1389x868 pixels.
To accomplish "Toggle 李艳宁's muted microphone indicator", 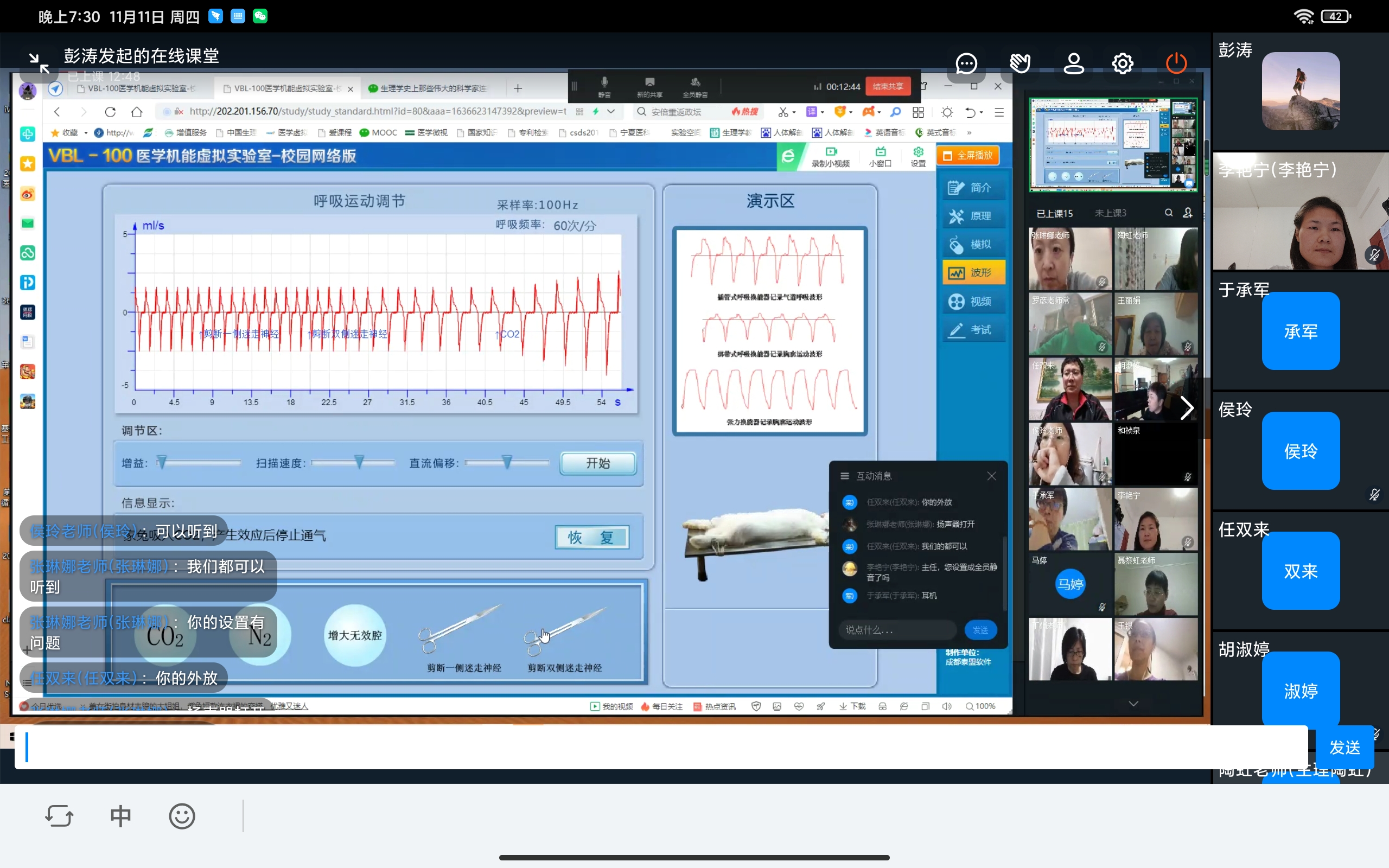I will pyautogui.click(x=1374, y=254).
